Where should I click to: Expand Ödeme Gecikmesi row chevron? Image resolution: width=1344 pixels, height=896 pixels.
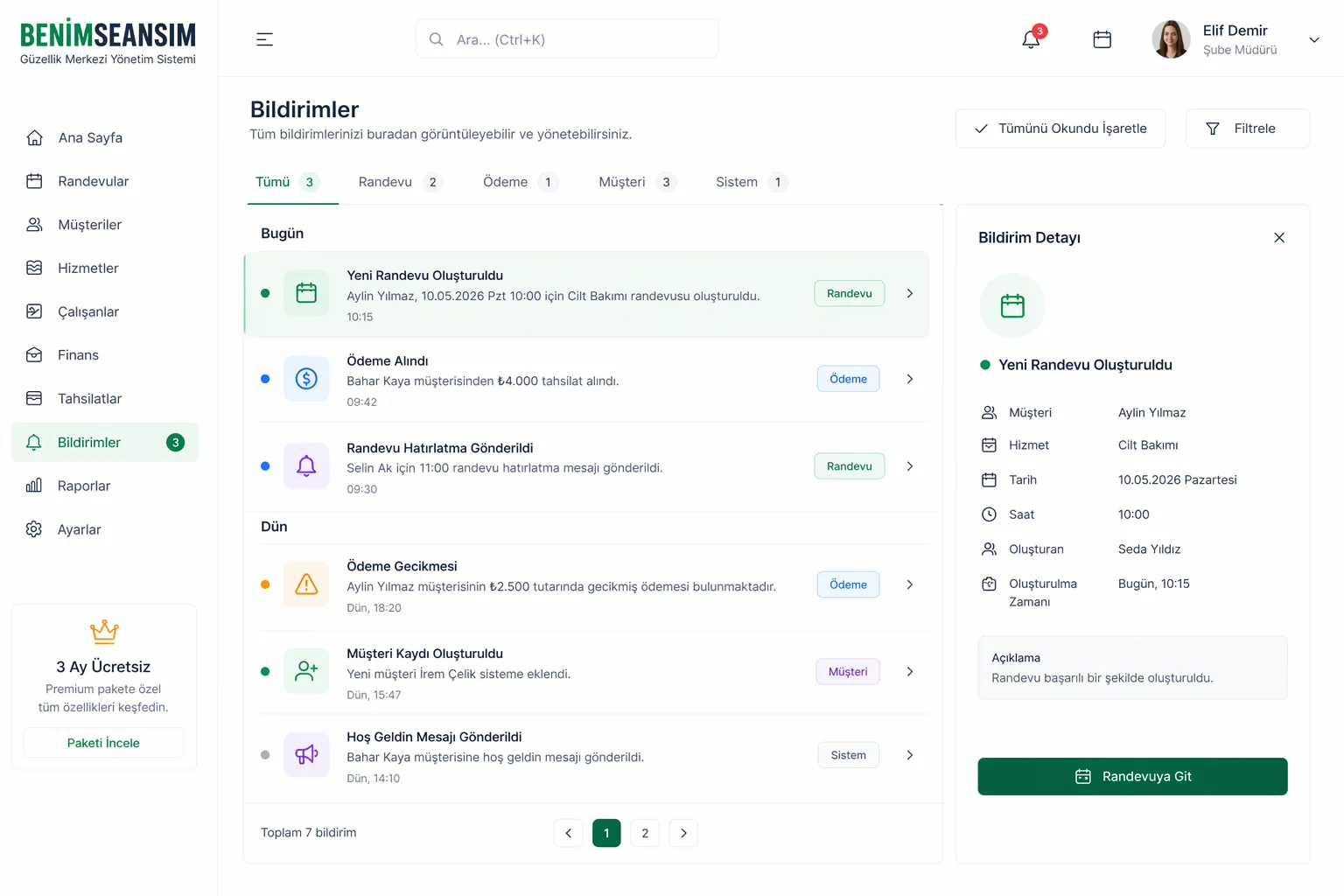(x=910, y=584)
